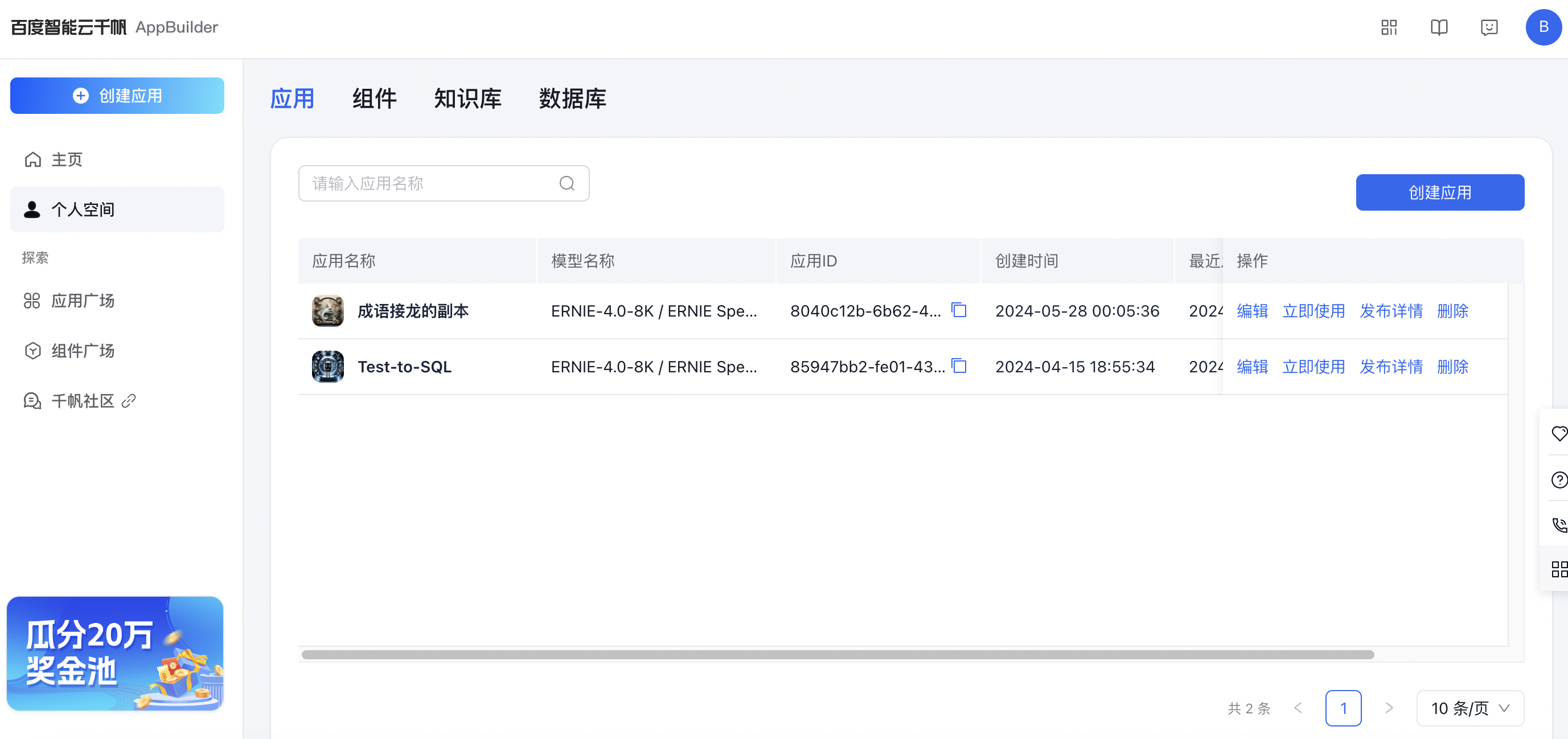Click the horizontal table scrollbar
Image resolution: width=1568 pixels, height=739 pixels.
(x=837, y=655)
